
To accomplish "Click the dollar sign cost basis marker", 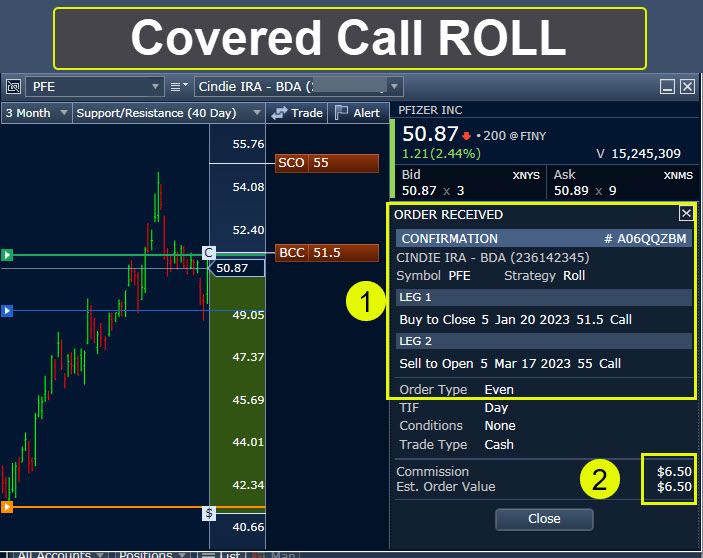I will tap(209, 513).
